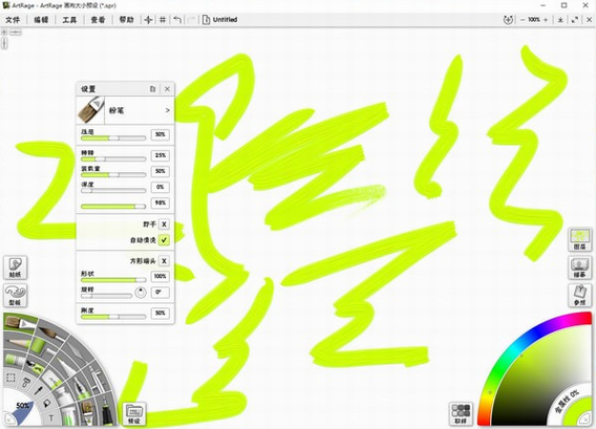Screen dimensions: 596x429
Task: Open the layers panel button on the right
Action: click(580, 240)
